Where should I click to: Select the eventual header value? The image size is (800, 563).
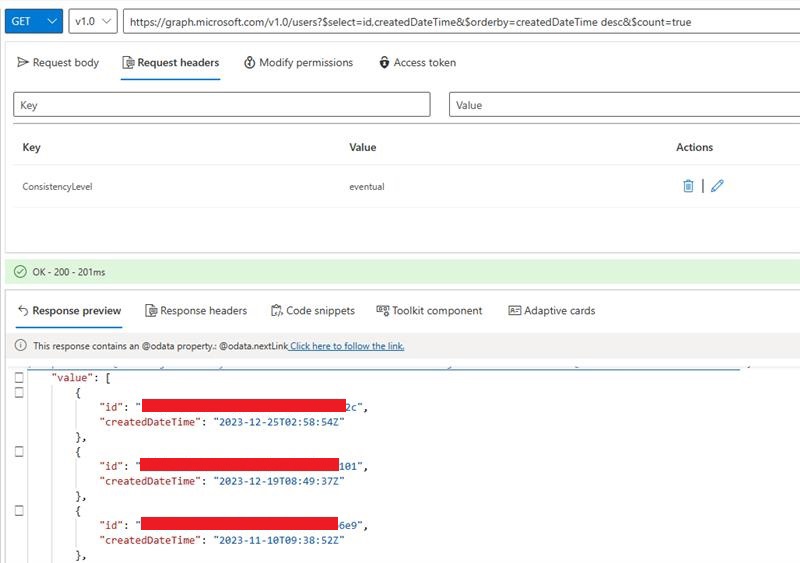coord(367,187)
